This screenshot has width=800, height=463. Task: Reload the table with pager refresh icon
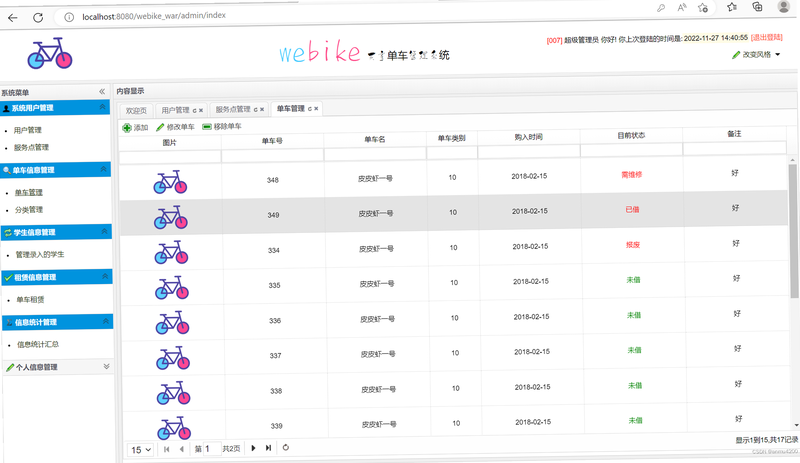pyautogui.click(x=286, y=448)
